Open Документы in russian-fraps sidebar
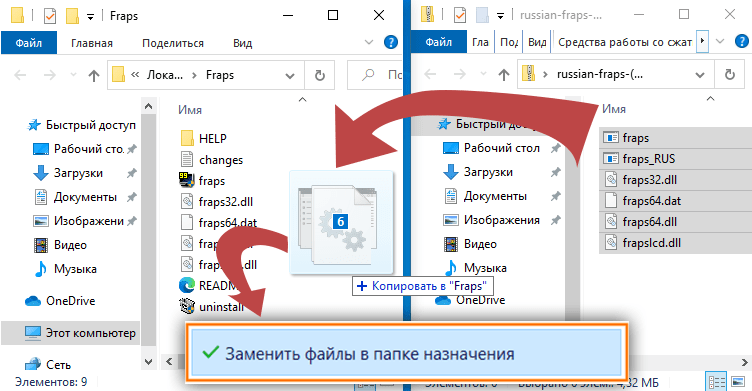 point(487,196)
